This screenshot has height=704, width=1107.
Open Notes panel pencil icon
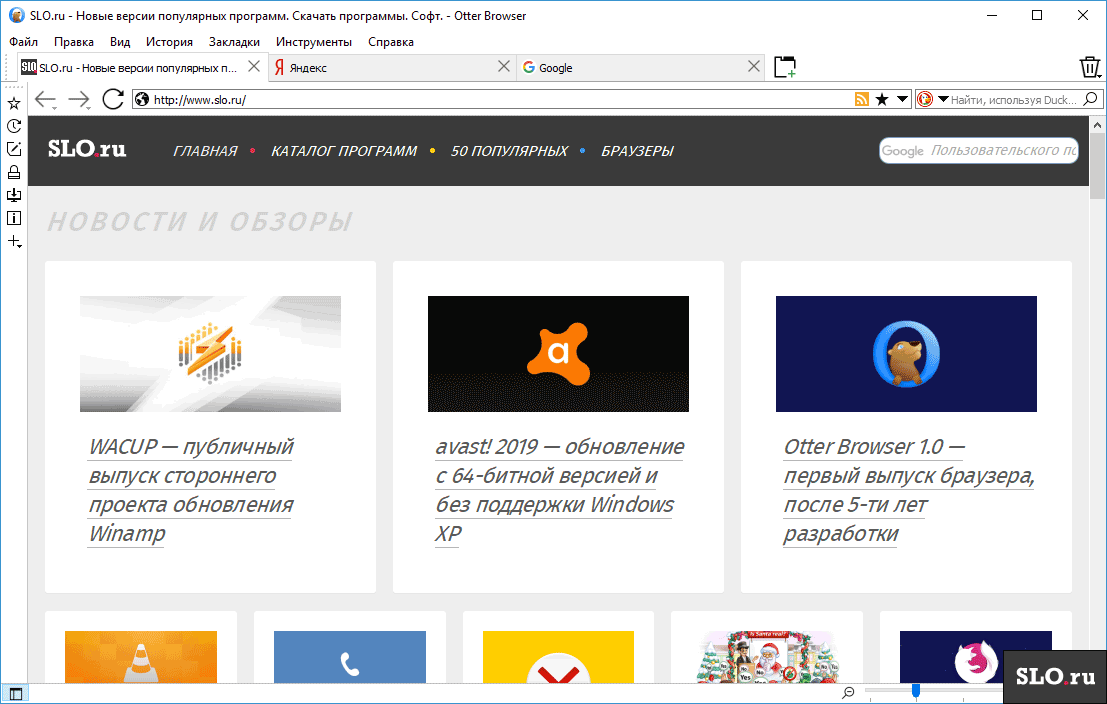(x=14, y=149)
